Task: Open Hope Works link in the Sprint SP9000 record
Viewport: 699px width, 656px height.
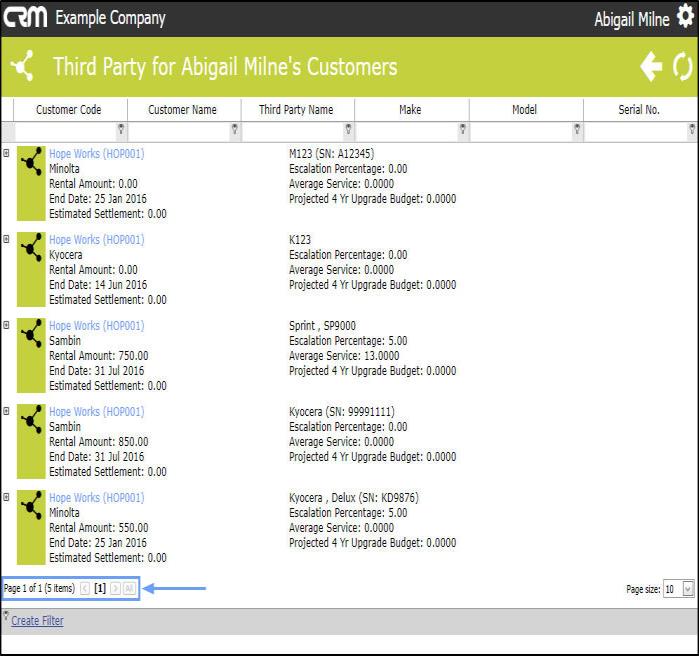Action: point(97,326)
